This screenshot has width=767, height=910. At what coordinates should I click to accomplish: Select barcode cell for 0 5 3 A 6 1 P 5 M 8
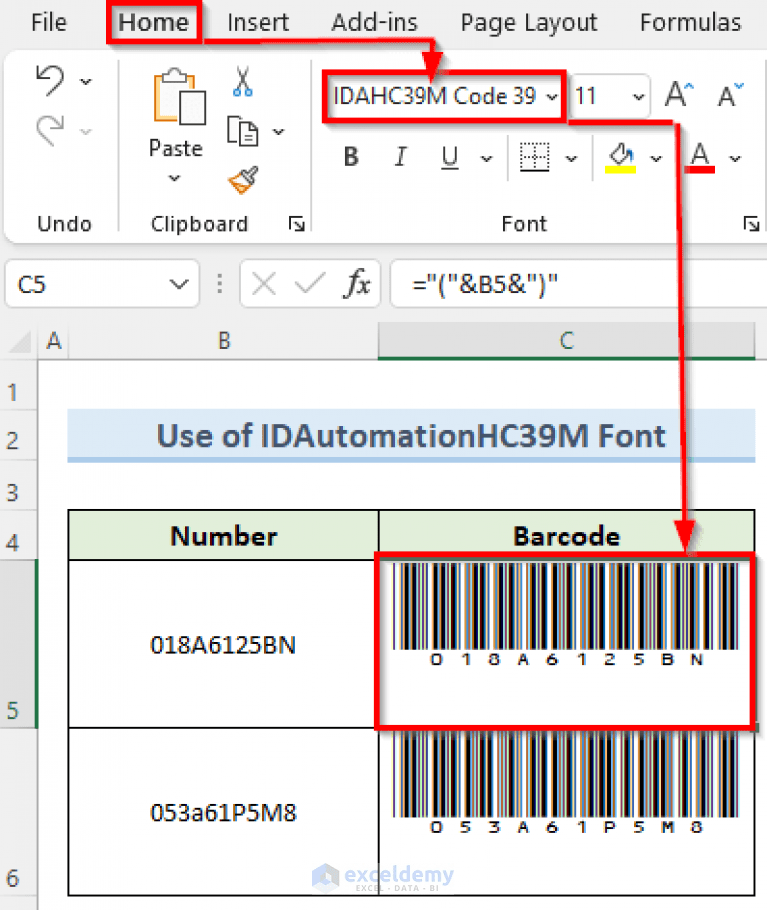coord(566,811)
